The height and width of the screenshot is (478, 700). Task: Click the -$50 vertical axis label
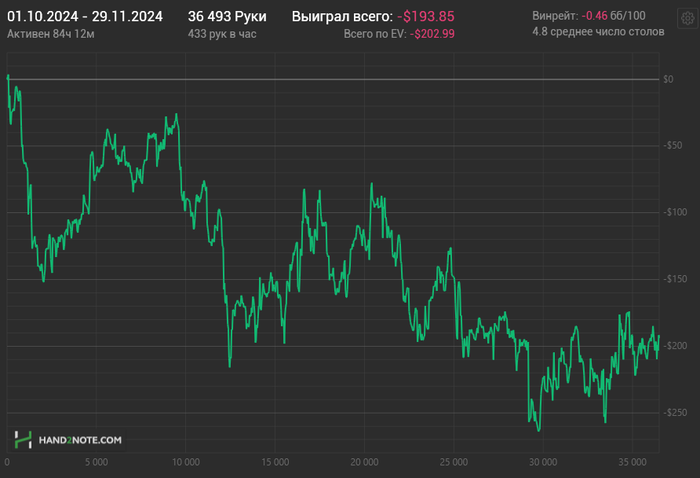675,145
